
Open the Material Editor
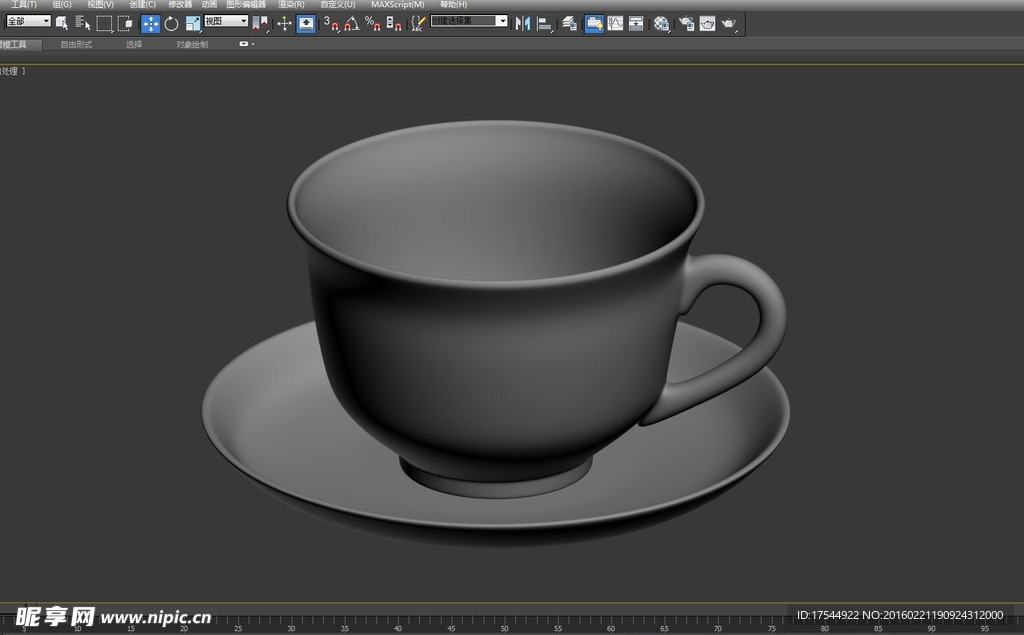click(x=662, y=23)
